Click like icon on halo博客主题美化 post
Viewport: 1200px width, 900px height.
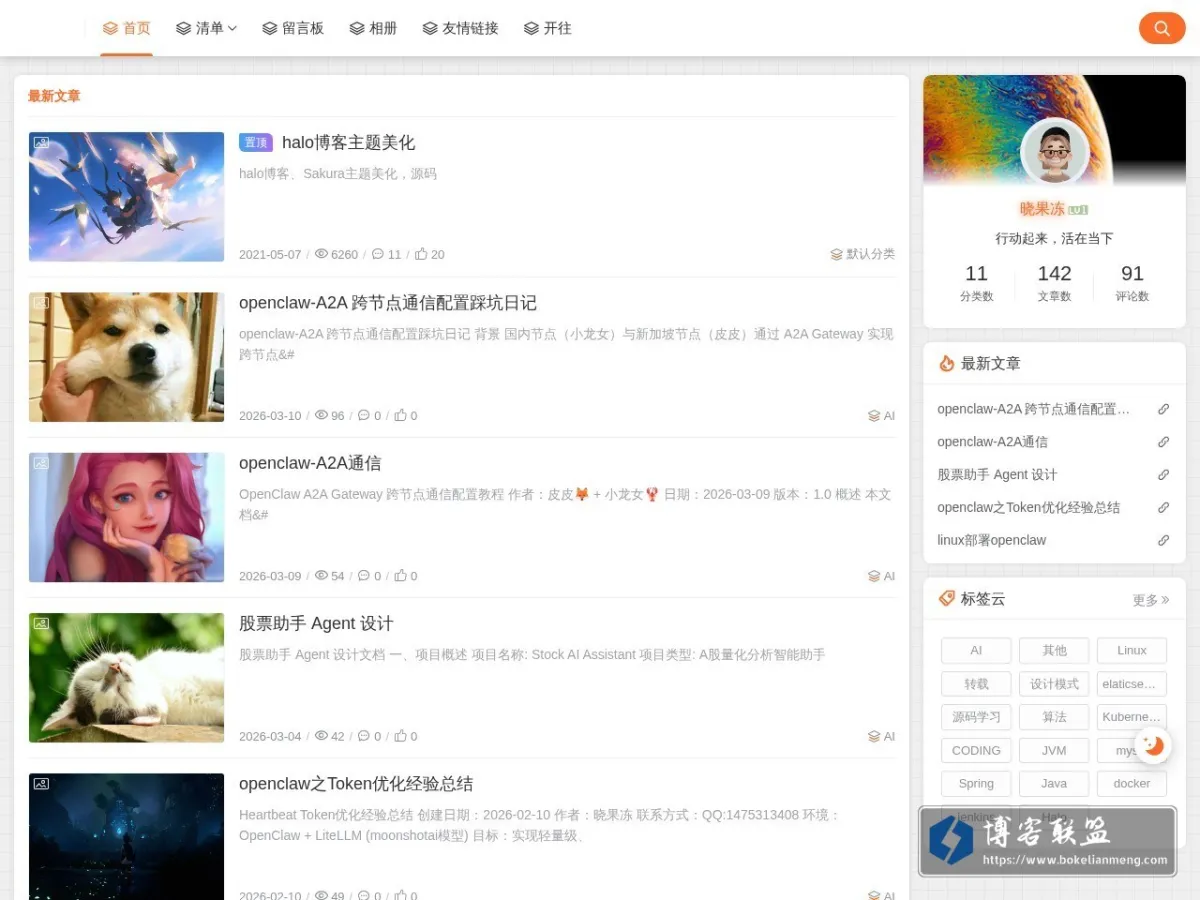421,254
